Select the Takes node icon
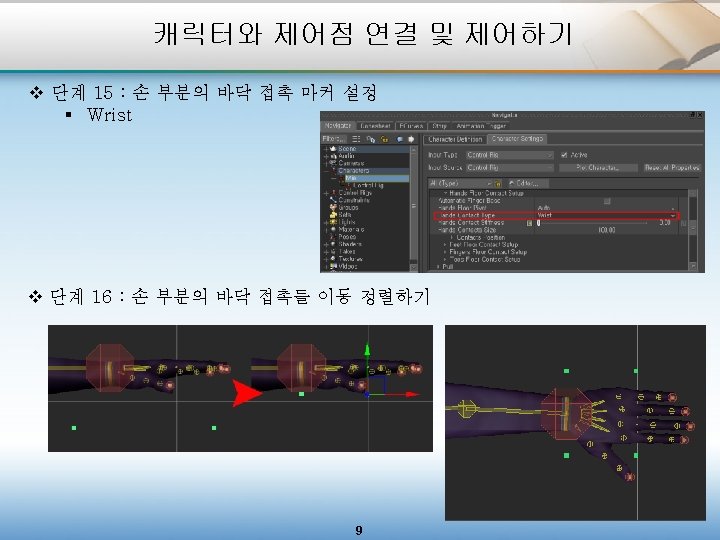The height and width of the screenshot is (540, 720). pos(333,252)
